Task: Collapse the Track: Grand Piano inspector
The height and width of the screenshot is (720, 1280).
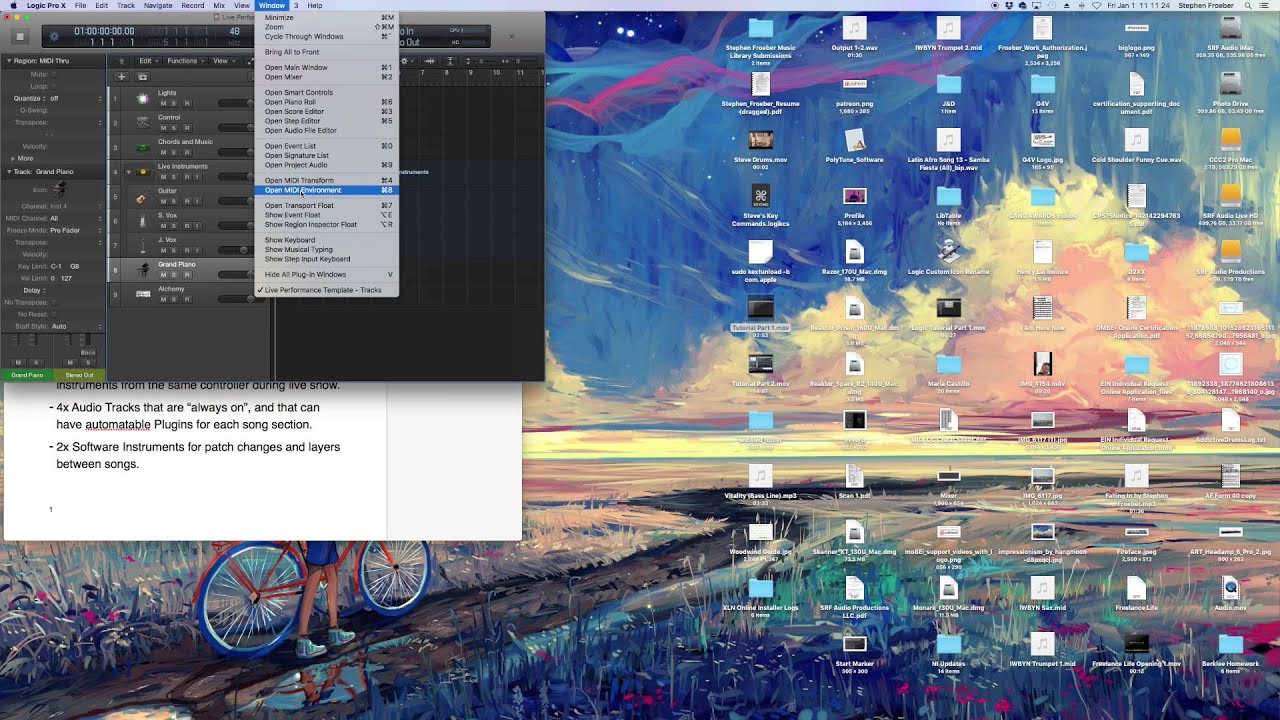Action: (x=9, y=172)
